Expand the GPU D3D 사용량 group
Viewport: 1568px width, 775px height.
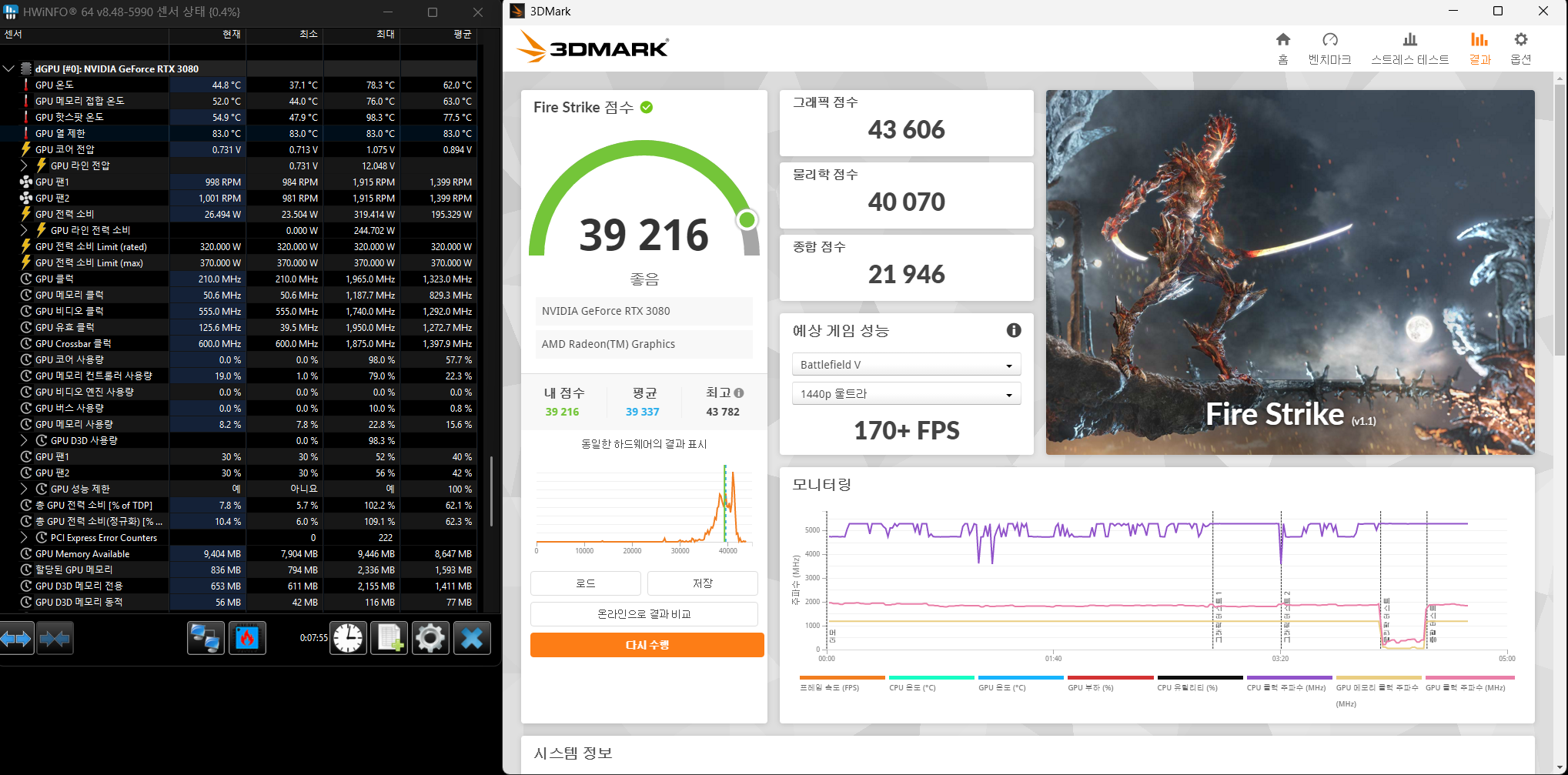24,440
